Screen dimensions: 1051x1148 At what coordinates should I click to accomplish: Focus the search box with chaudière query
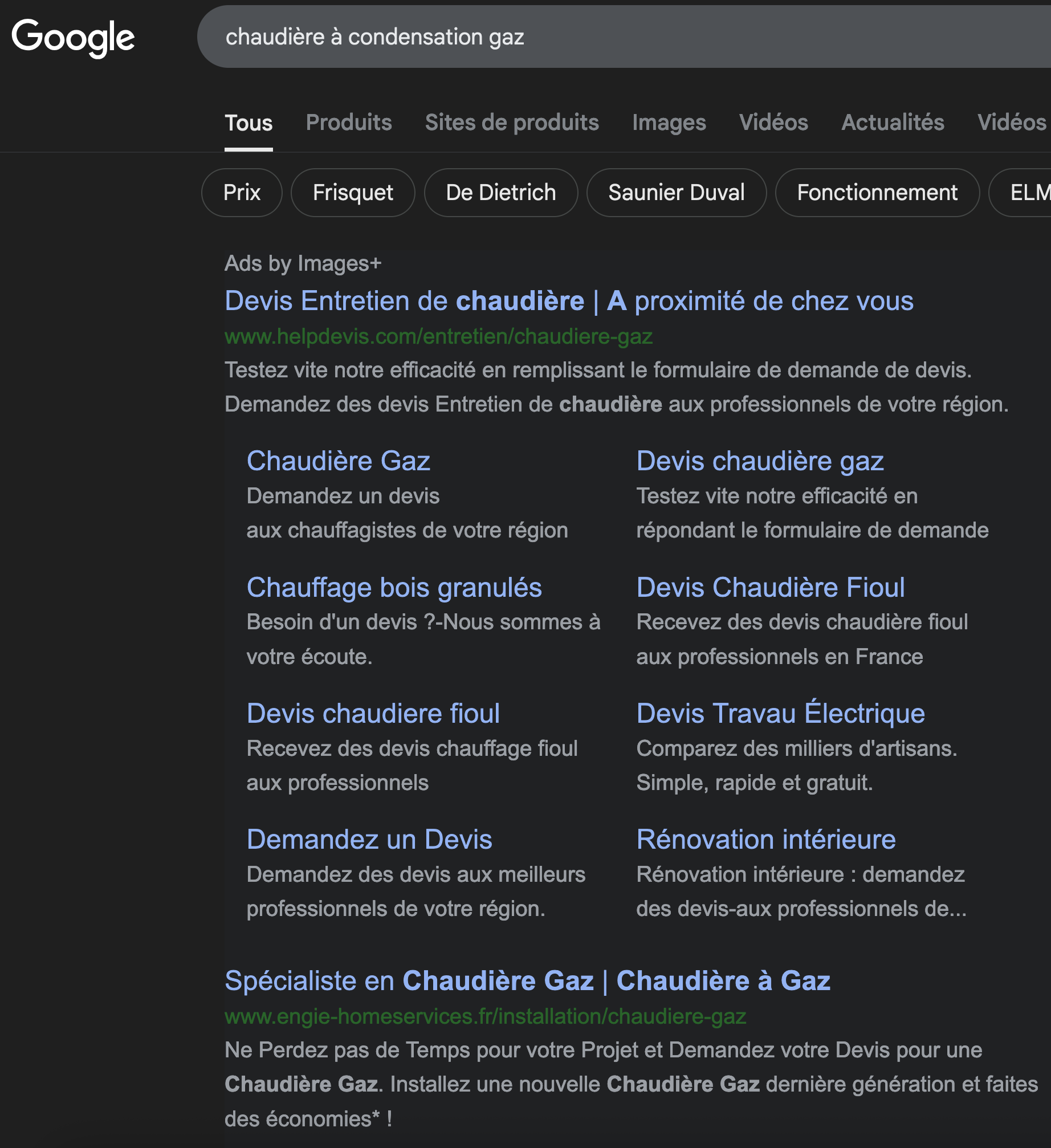[x=624, y=36]
